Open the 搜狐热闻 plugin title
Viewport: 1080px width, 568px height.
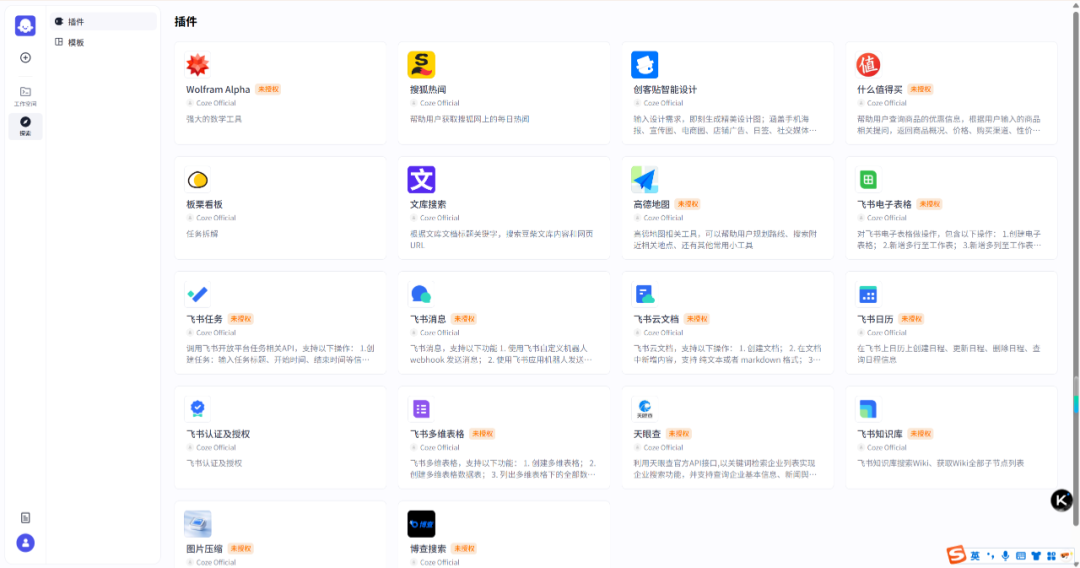click(428, 90)
